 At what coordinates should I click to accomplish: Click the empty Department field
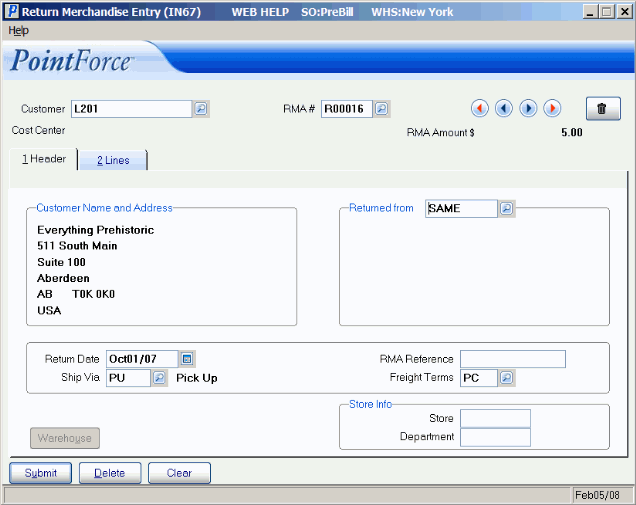[495, 437]
